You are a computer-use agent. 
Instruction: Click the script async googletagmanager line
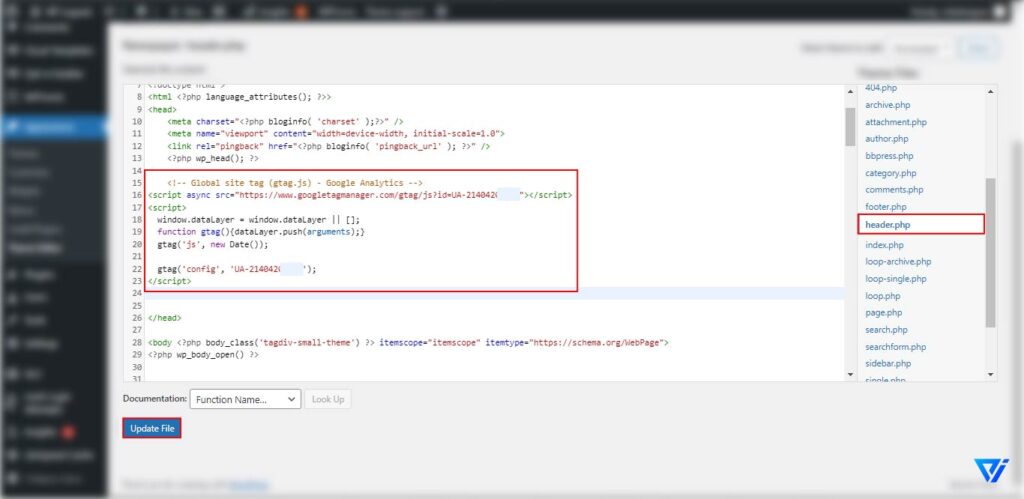point(360,195)
